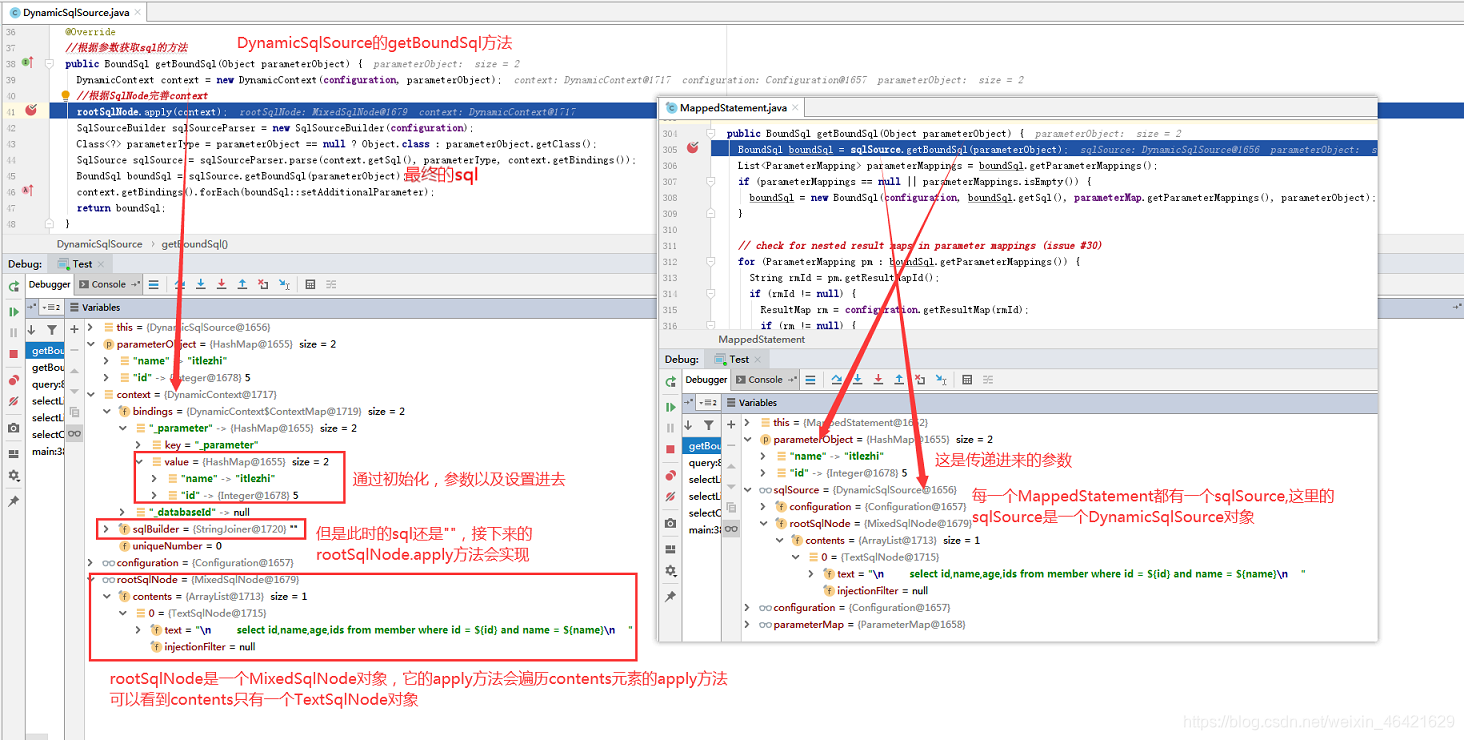Click the Step Out up-arrow icon
The width and height of the screenshot is (1464, 740).
[242, 284]
